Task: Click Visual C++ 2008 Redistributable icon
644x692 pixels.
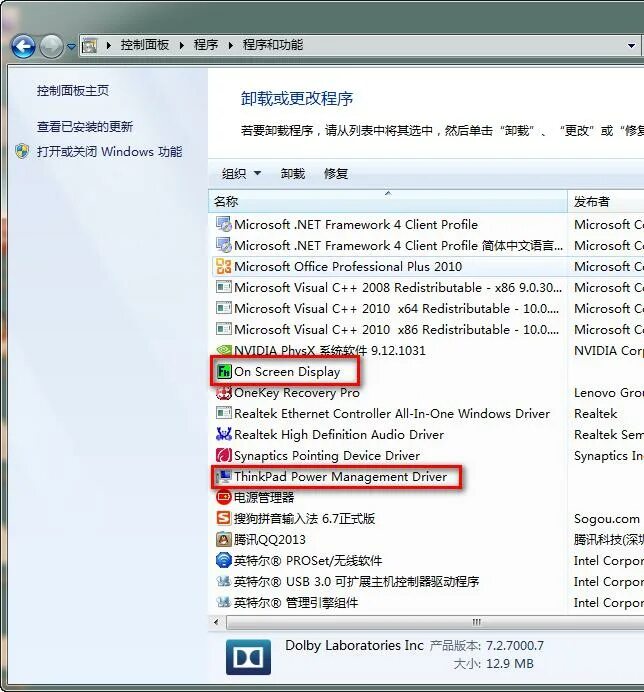Action: click(224, 287)
